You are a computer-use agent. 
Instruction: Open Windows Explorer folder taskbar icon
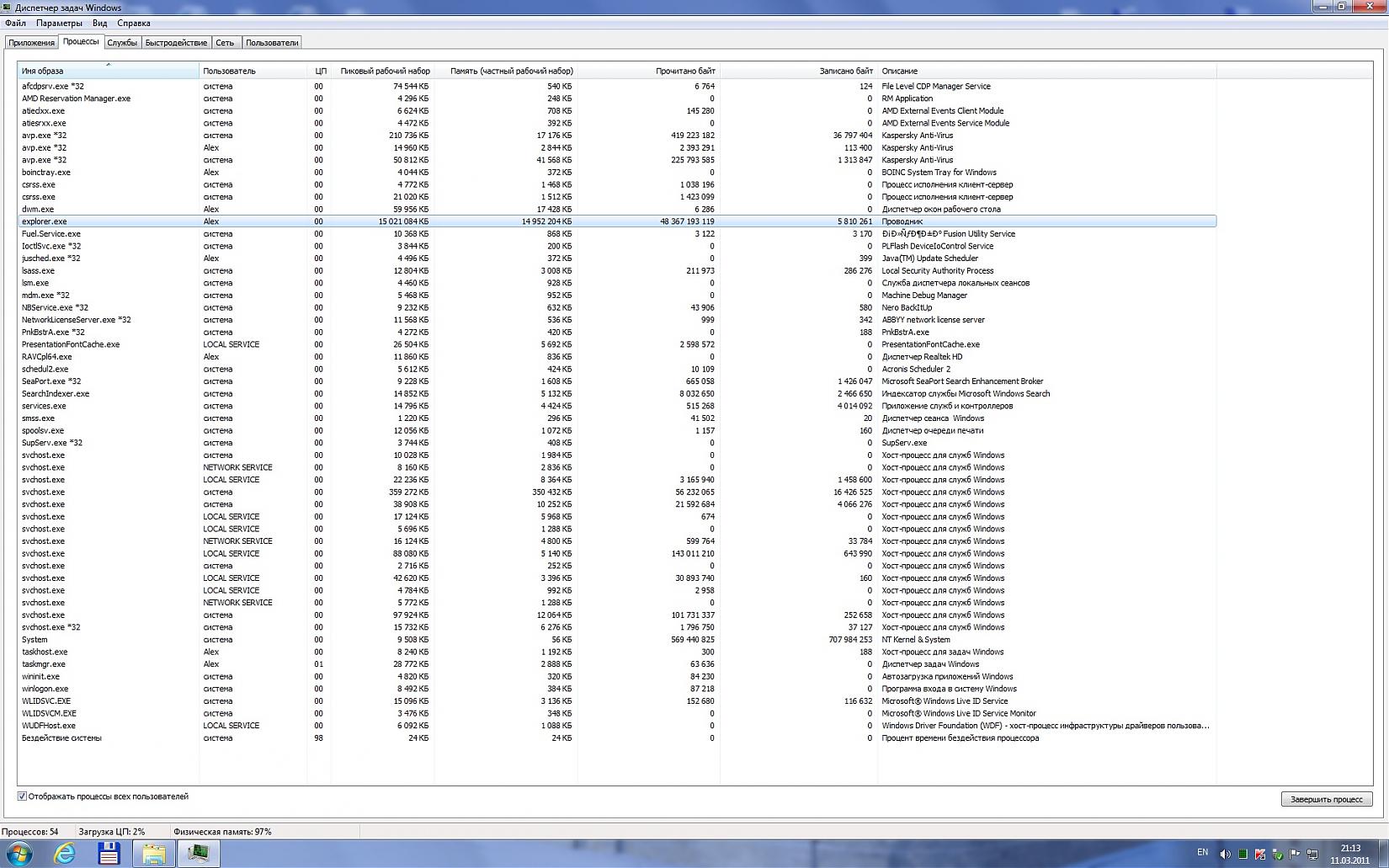pyautogui.click(x=153, y=854)
